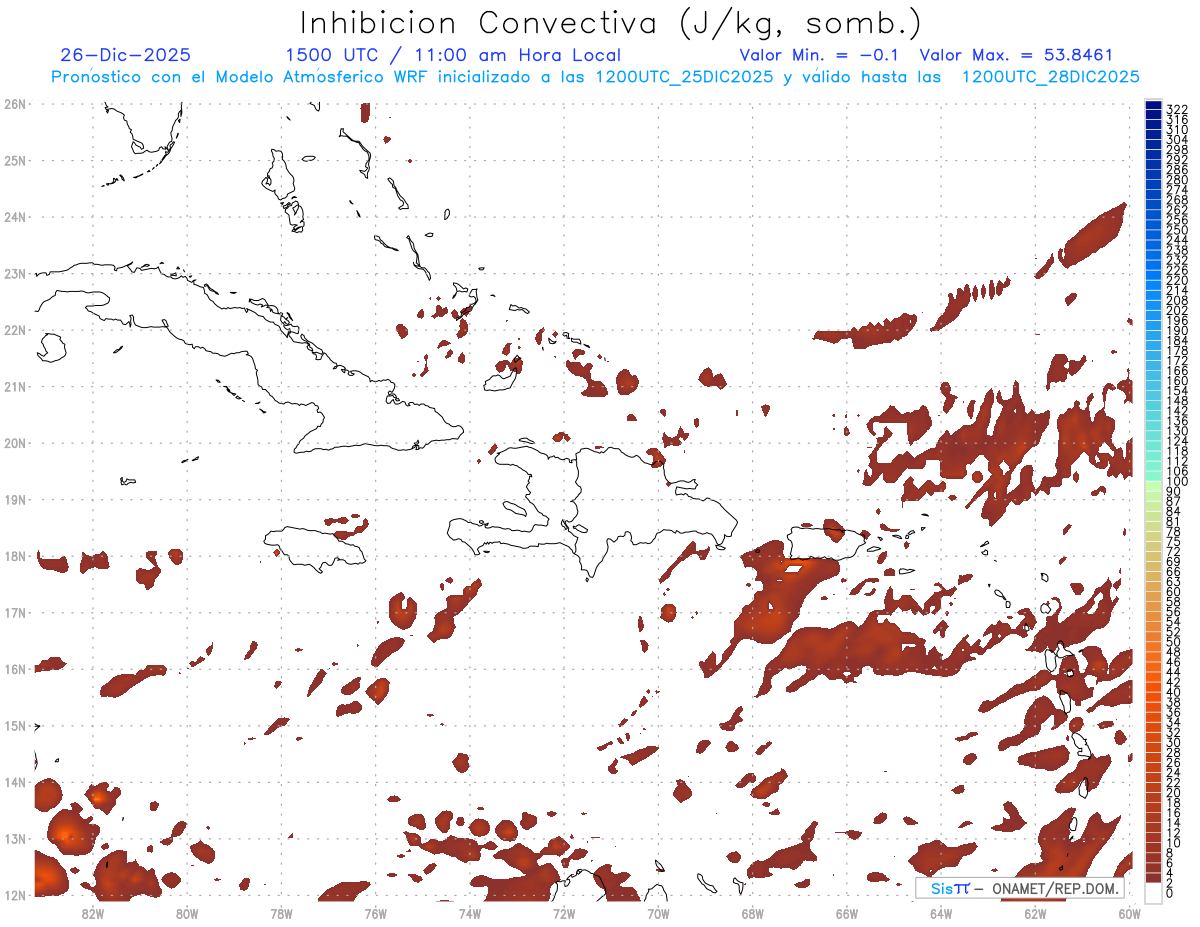Click the '80W' longitude label
This screenshot has width=1200, height=927.
click(187, 913)
